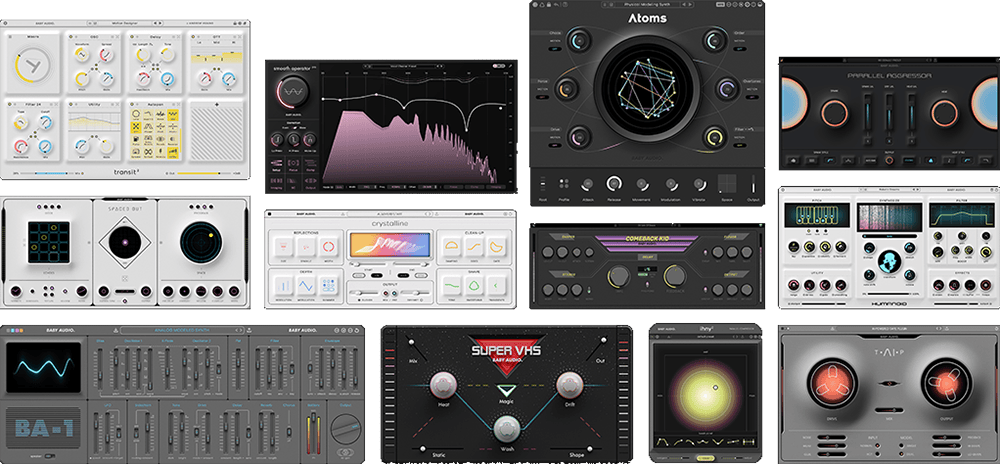The height and width of the screenshot is (464, 1000).
Task: Open Transit Motion Designer preset menu
Action: click(125, 23)
